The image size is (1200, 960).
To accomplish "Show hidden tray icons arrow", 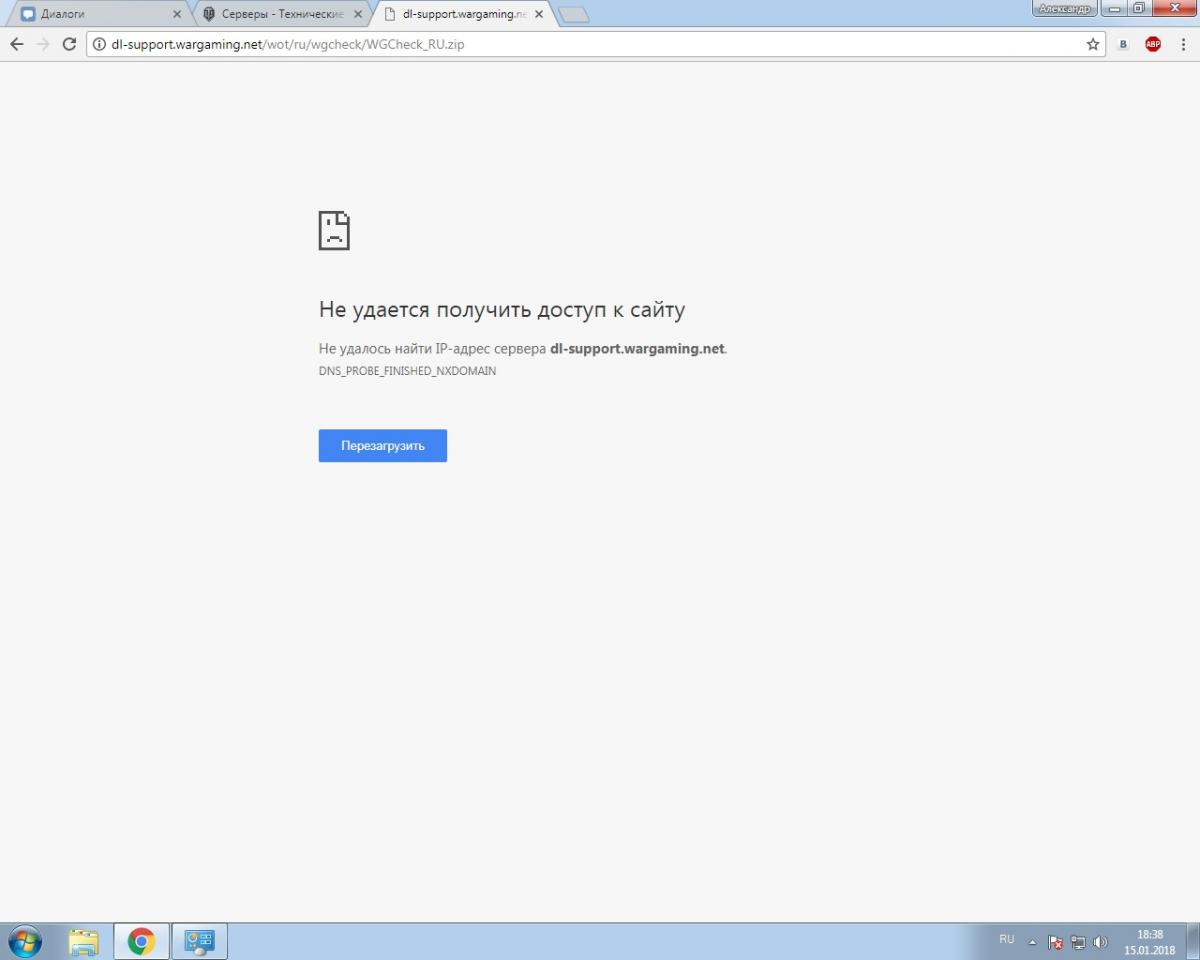I will pyautogui.click(x=1032, y=942).
